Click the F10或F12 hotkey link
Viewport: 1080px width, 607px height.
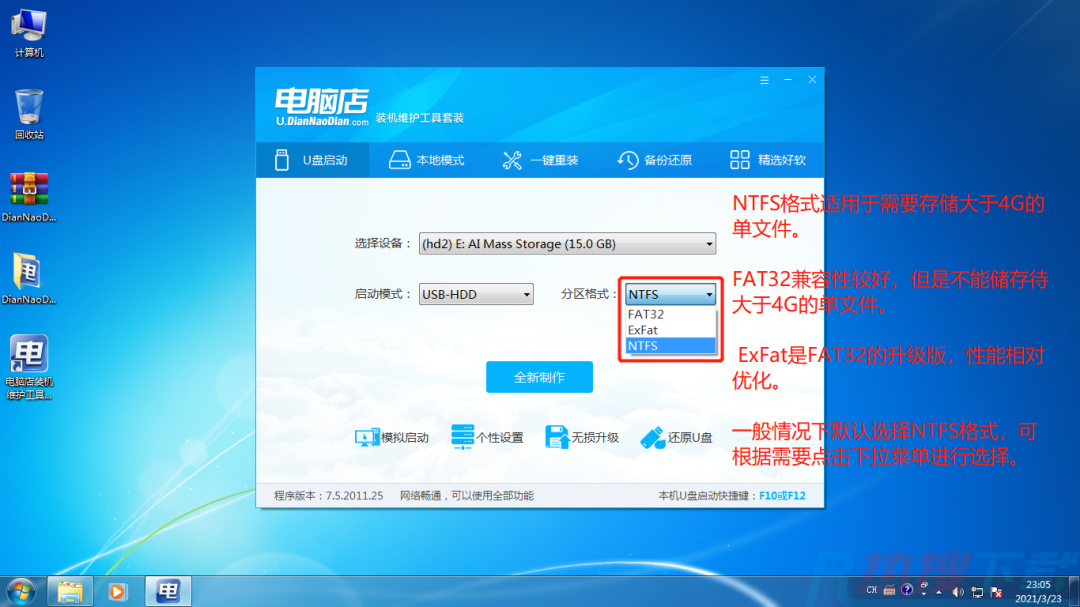coord(782,495)
